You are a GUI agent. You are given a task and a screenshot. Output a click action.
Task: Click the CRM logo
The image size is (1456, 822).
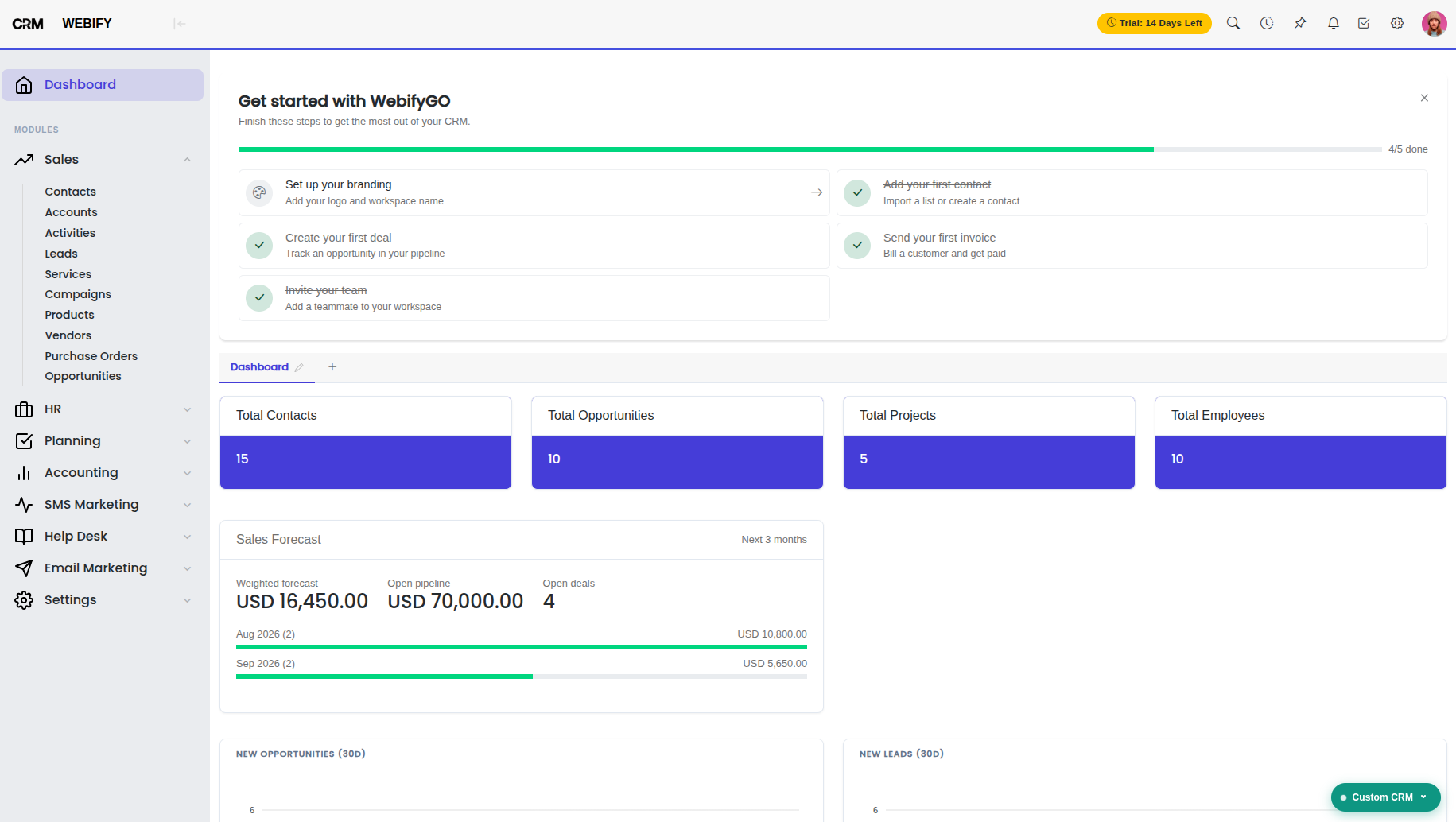(x=28, y=24)
